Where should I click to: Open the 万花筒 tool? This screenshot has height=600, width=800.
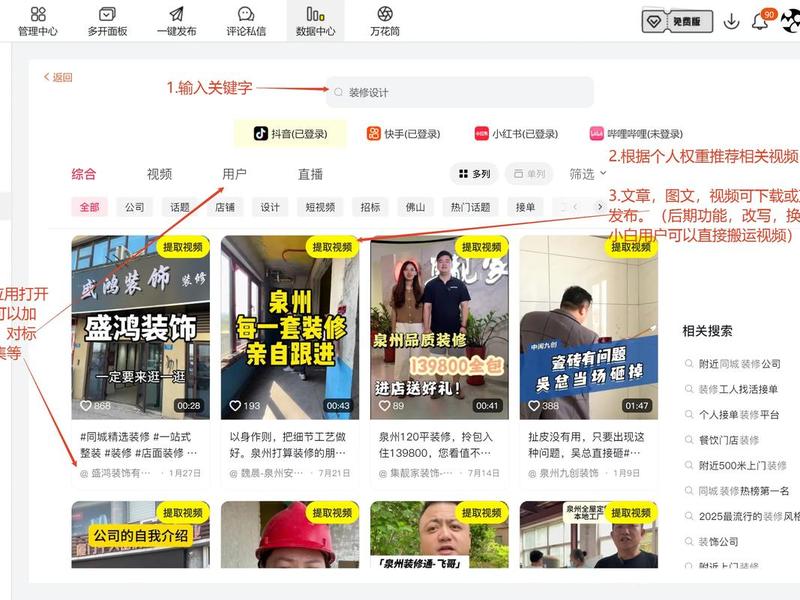(385, 21)
